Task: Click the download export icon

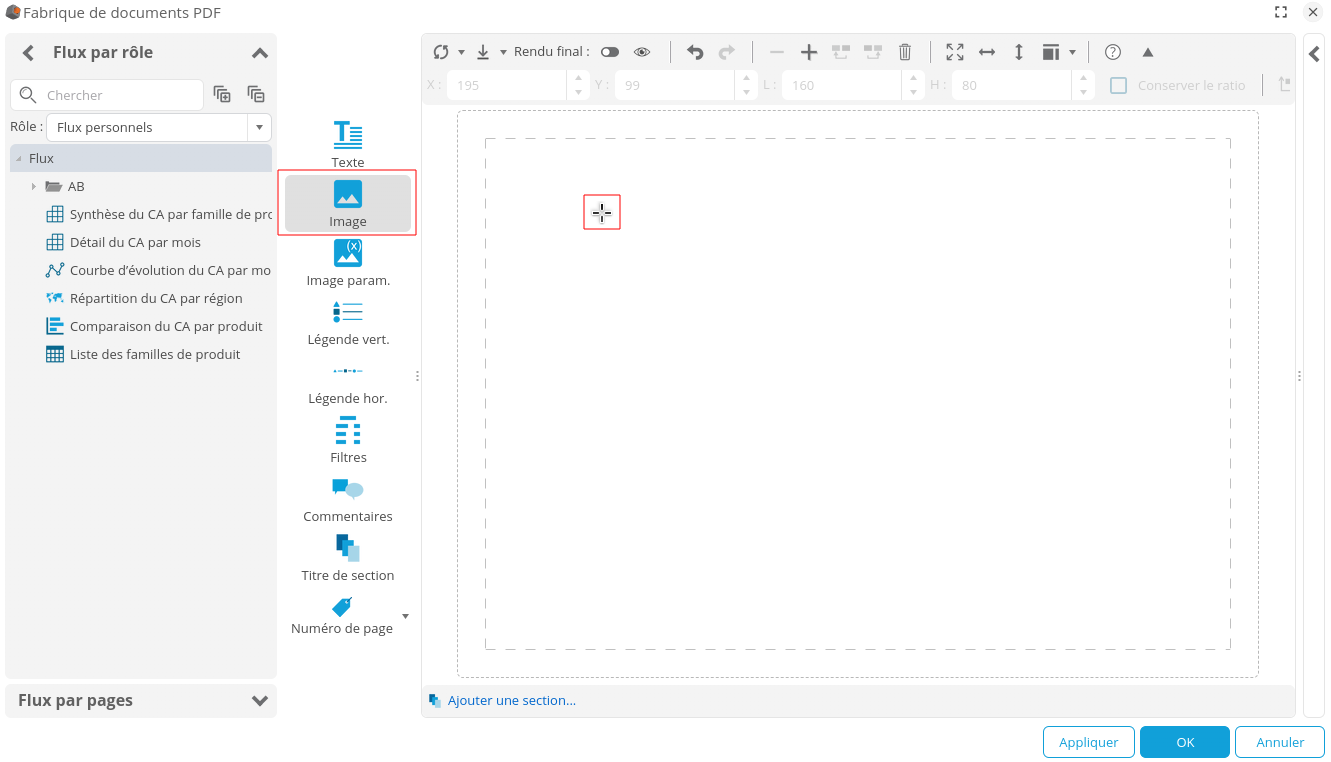Action: click(483, 52)
